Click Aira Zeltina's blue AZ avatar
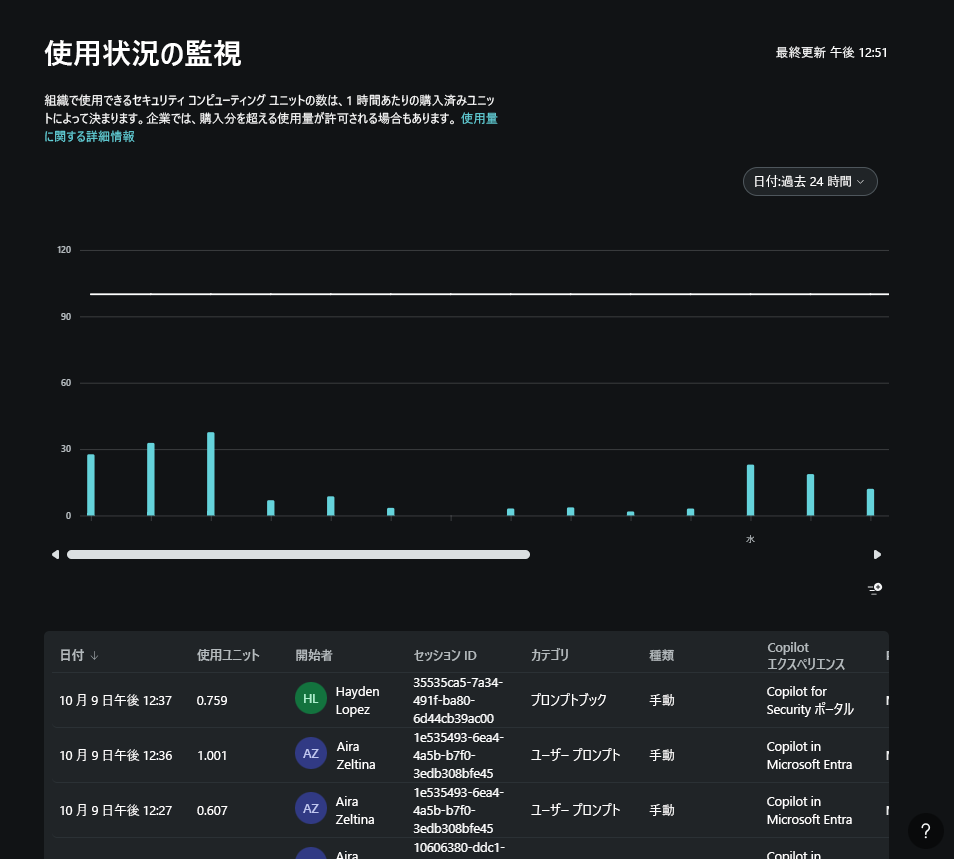Screen dimensions: 954x859 311,753
